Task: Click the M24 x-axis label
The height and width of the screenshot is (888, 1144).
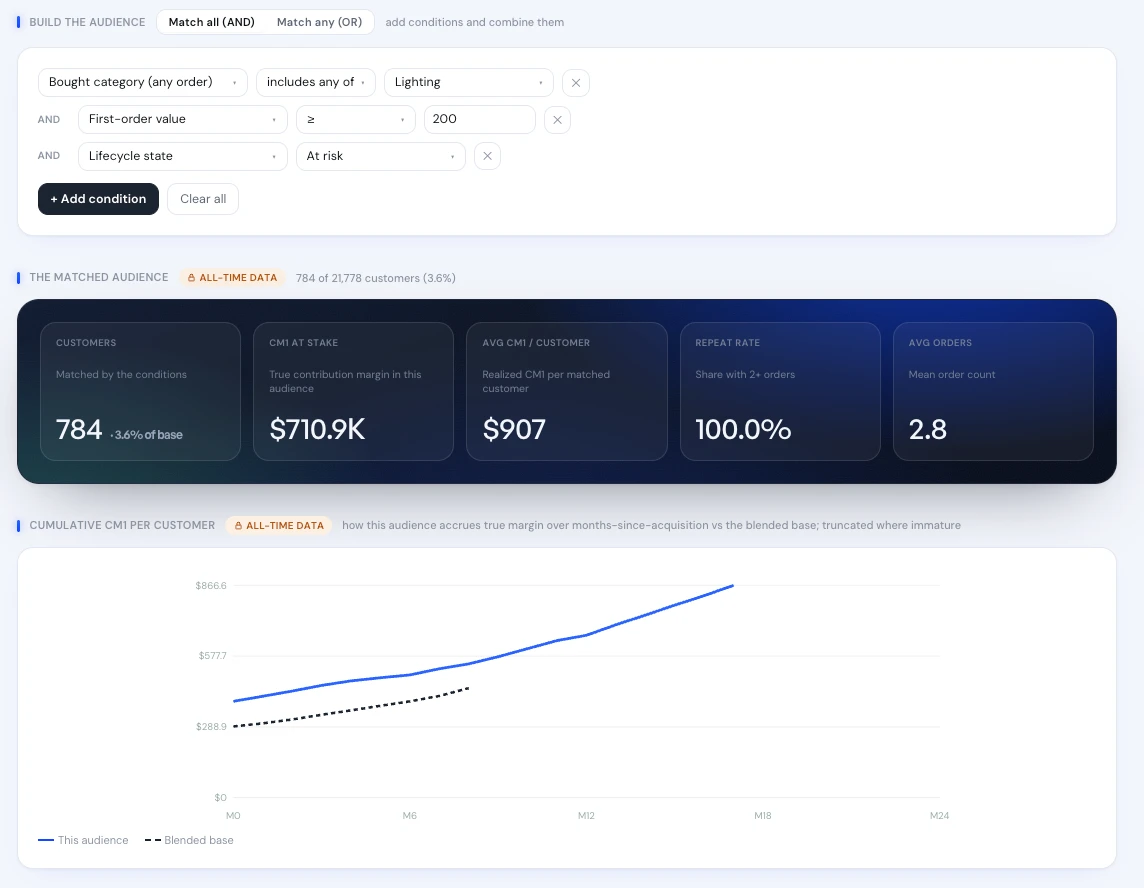Action: [x=939, y=816]
